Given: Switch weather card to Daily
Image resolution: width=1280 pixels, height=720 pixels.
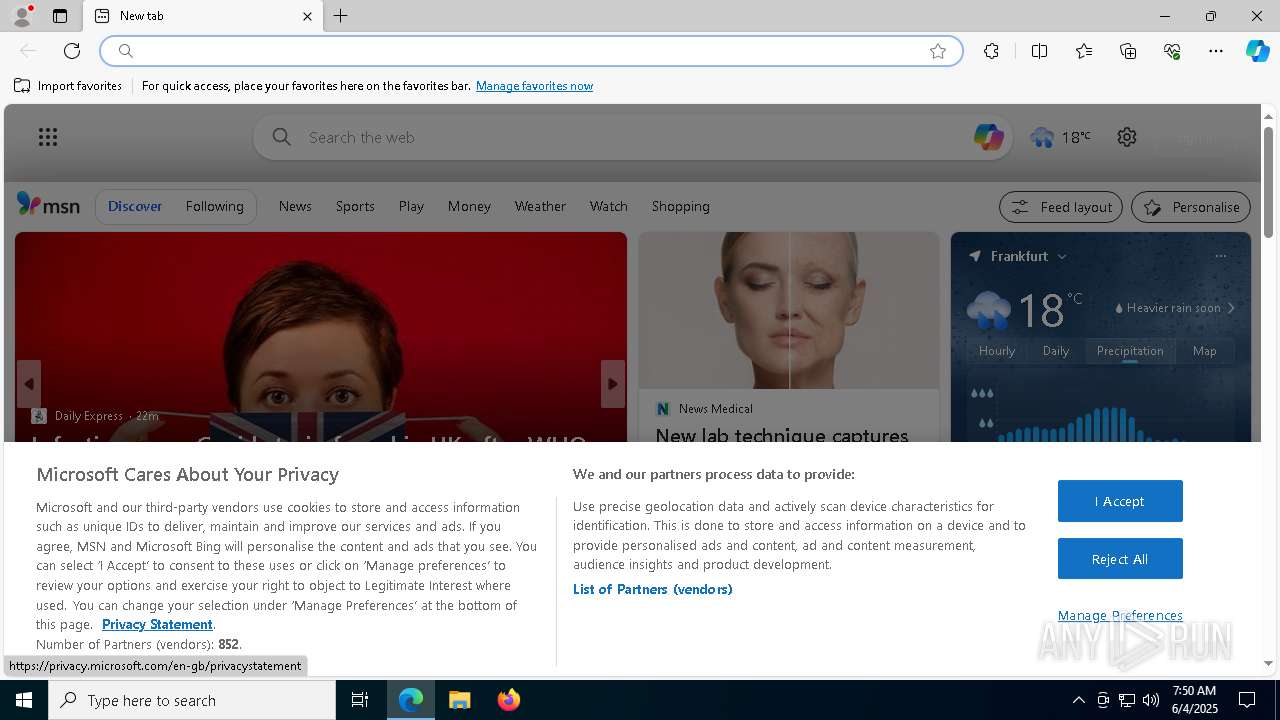Looking at the screenshot, I should (x=1056, y=351).
